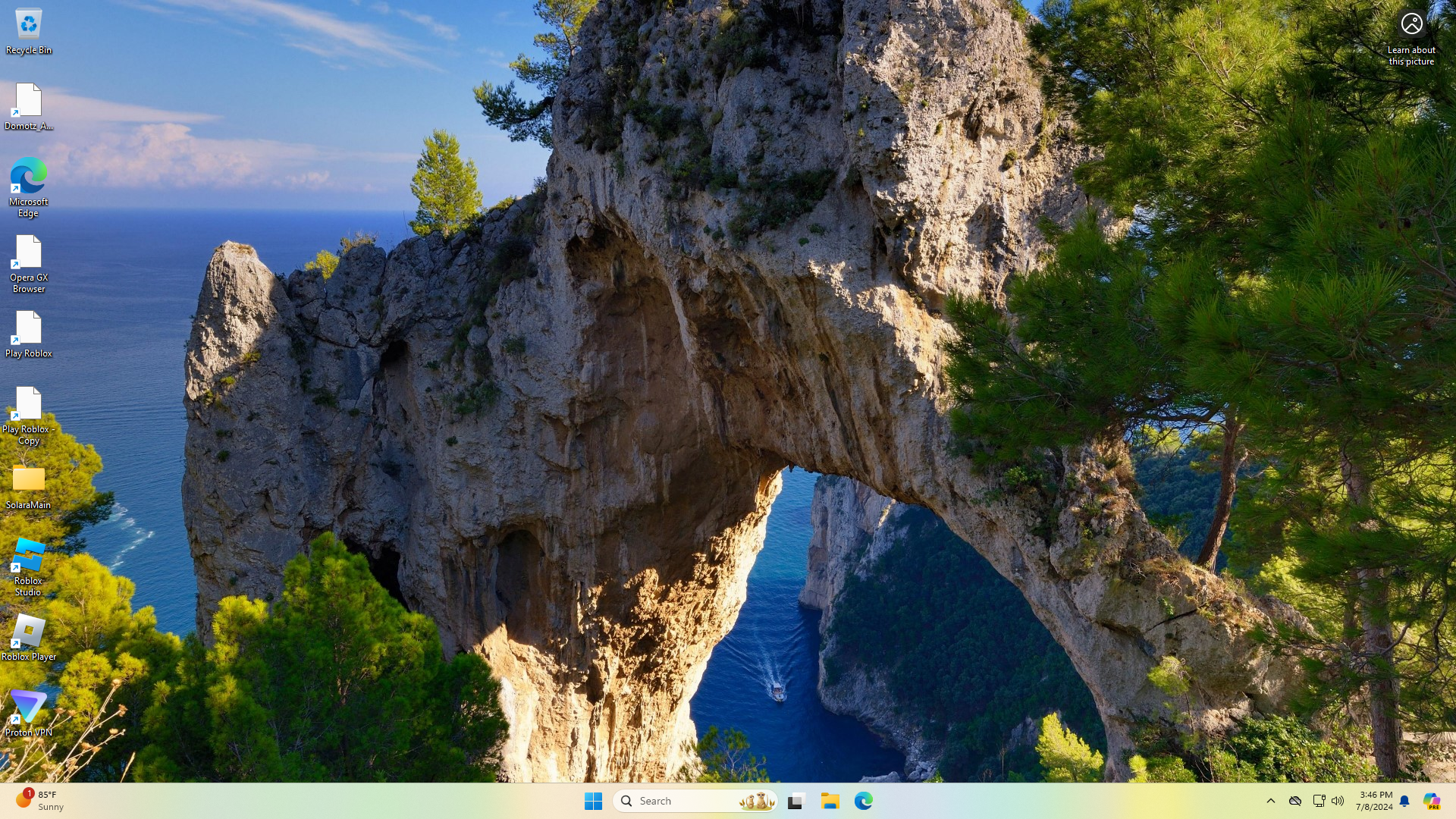This screenshot has height=819, width=1456.
Task: Open Task View from the taskbar
Action: [x=795, y=801]
